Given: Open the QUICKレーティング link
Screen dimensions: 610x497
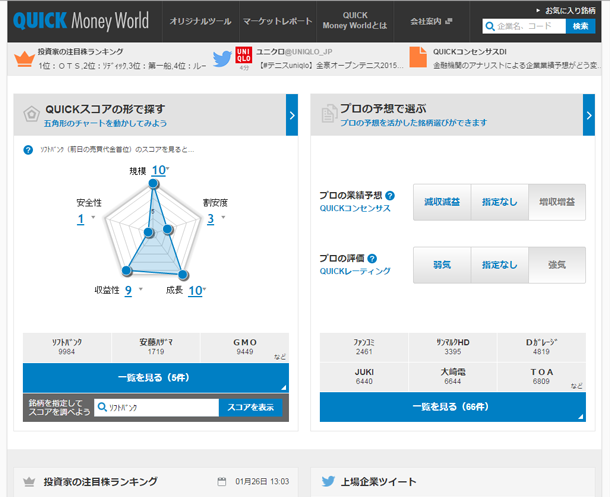Looking at the screenshot, I should coord(355,271).
